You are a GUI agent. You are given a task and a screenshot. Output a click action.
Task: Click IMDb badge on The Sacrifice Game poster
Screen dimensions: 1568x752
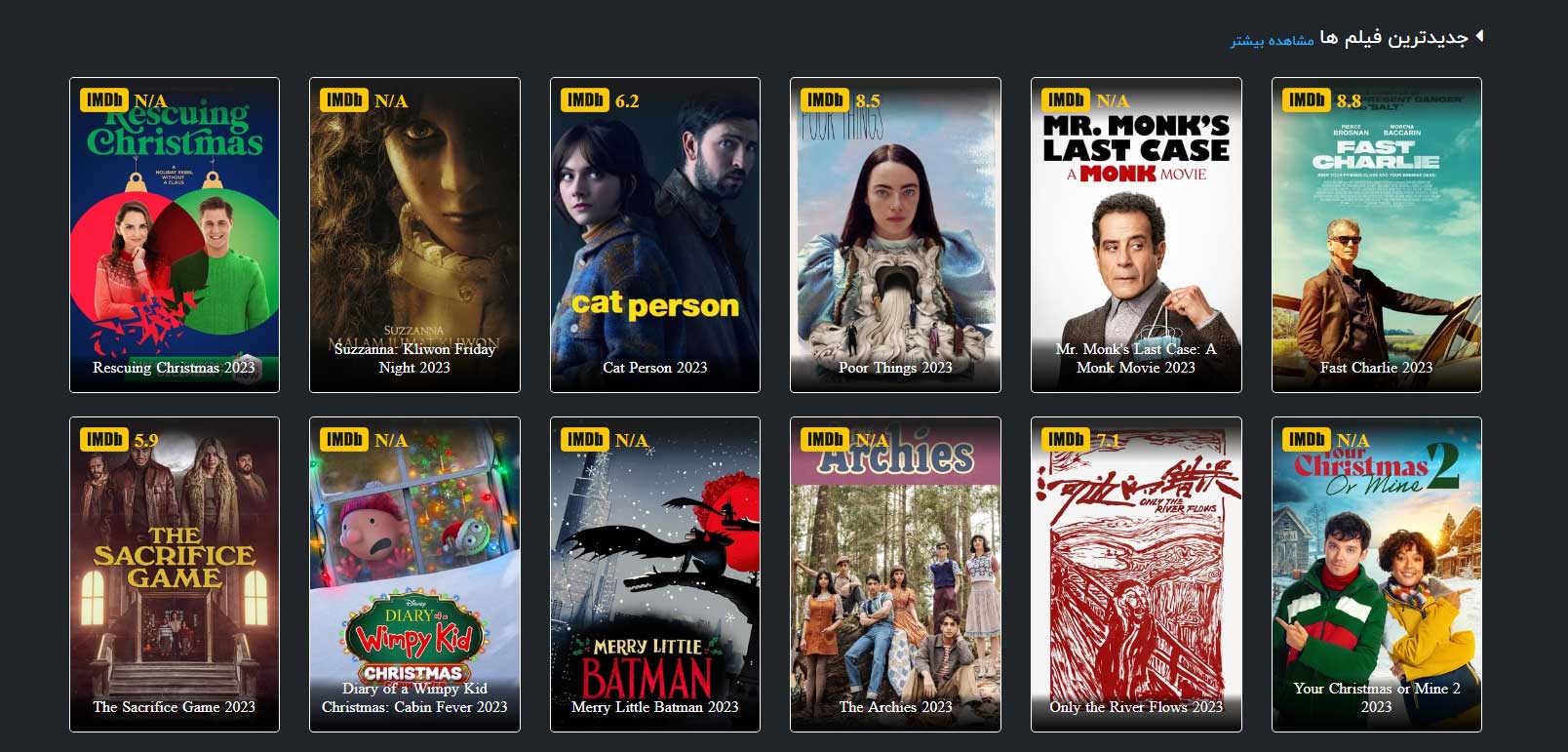pyautogui.click(x=104, y=440)
